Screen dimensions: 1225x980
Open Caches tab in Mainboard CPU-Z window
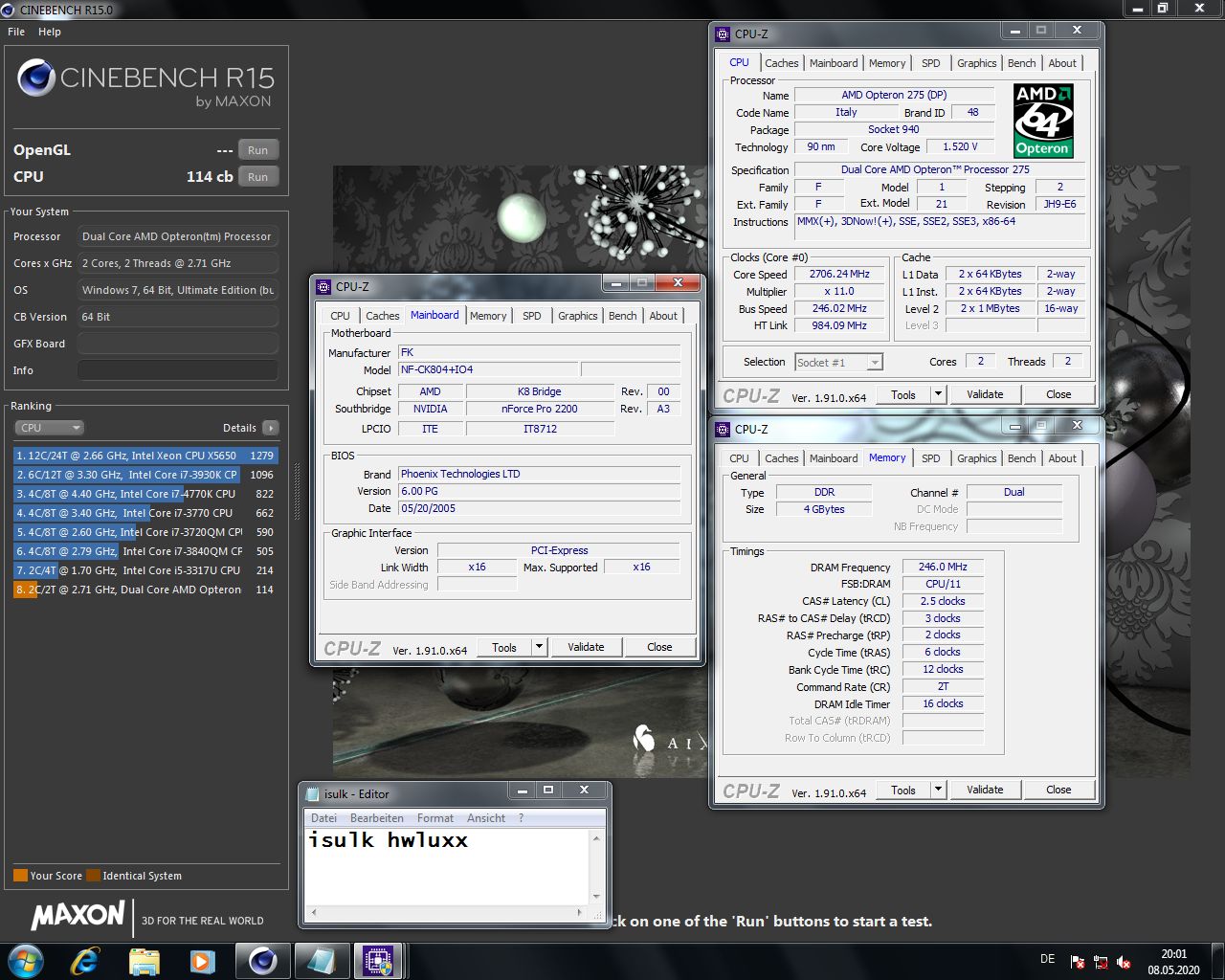382,316
